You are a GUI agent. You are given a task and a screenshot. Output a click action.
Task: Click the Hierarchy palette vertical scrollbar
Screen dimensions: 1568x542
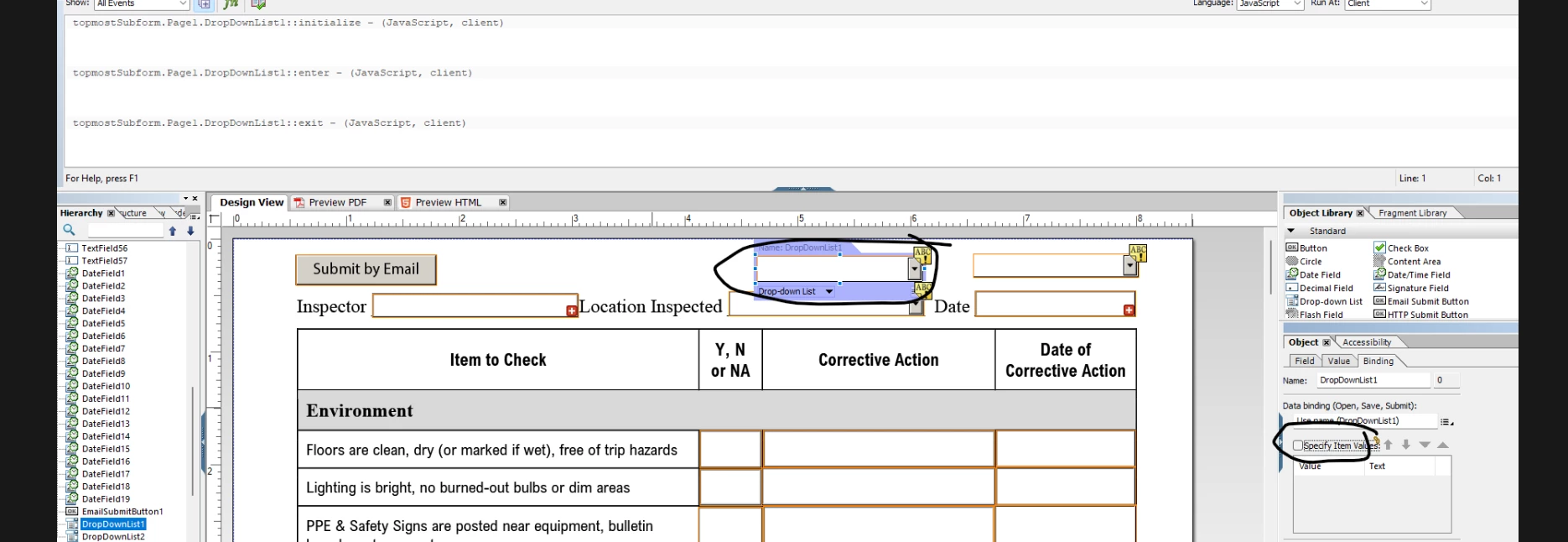coord(194,440)
